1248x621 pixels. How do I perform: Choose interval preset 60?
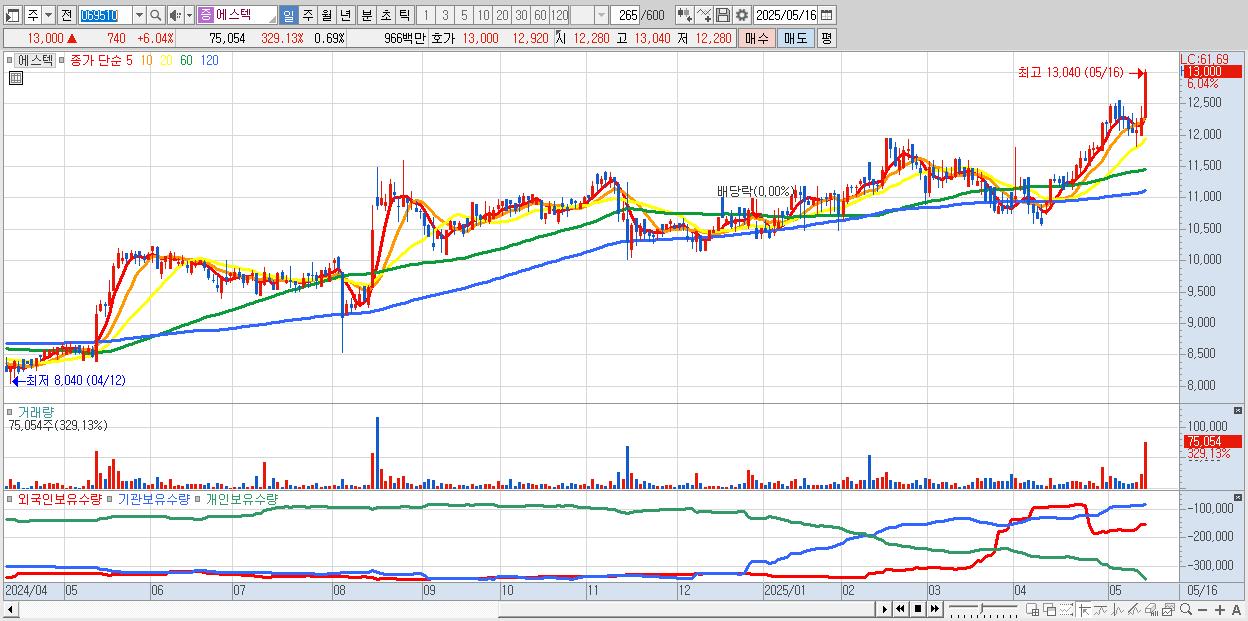coord(539,15)
